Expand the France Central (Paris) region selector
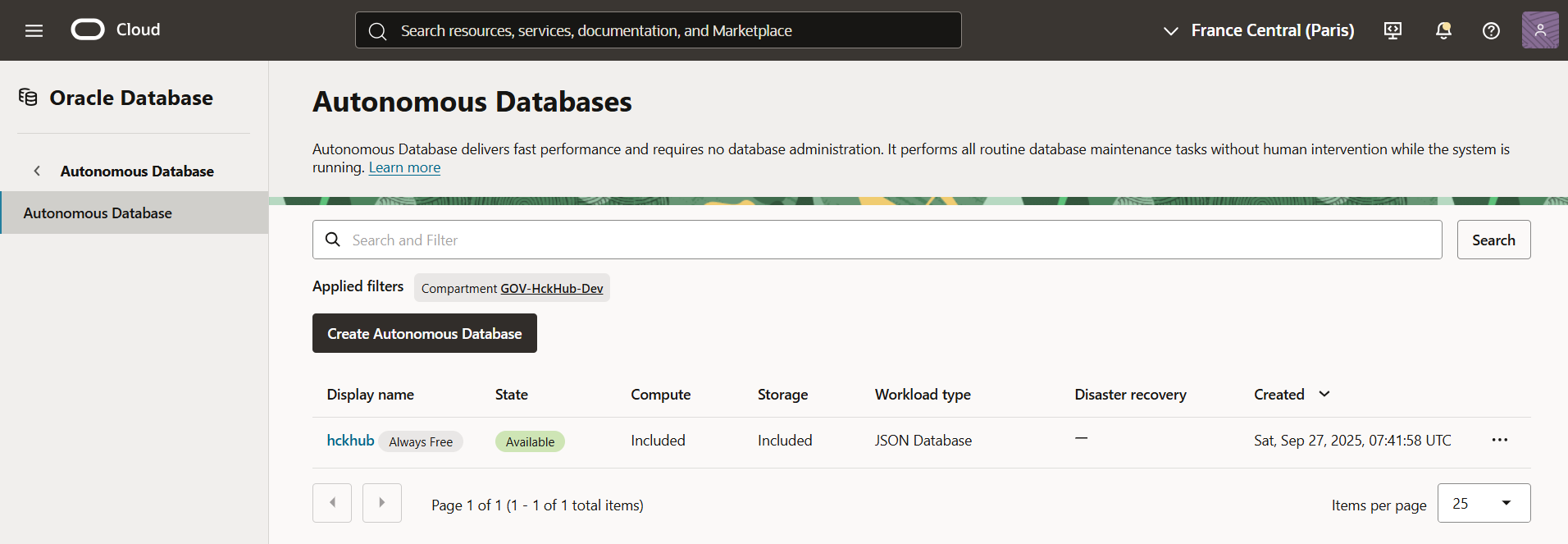Screen dimensions: 1568x544 pos(1258,30)
